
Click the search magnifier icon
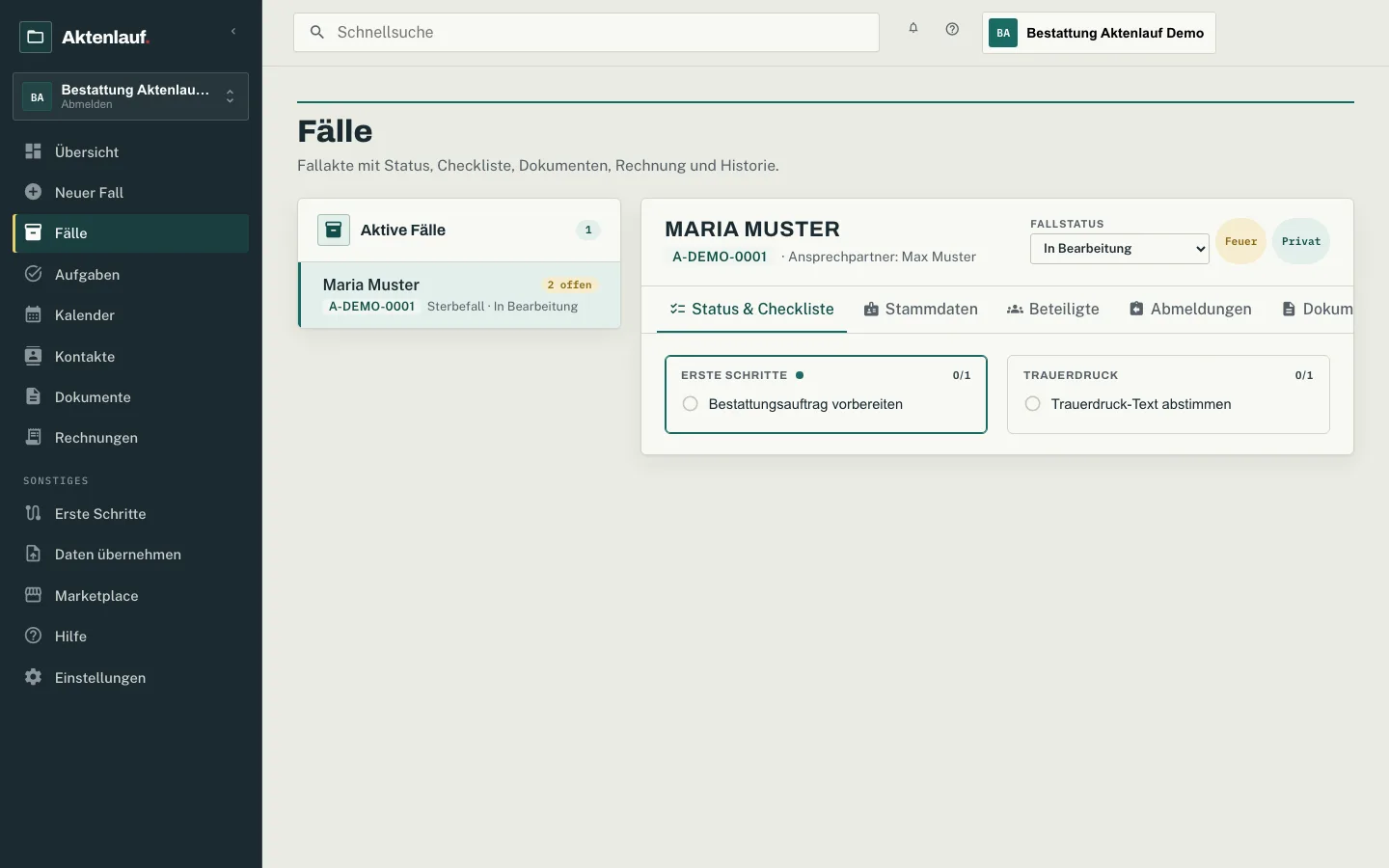coord(316,32)
